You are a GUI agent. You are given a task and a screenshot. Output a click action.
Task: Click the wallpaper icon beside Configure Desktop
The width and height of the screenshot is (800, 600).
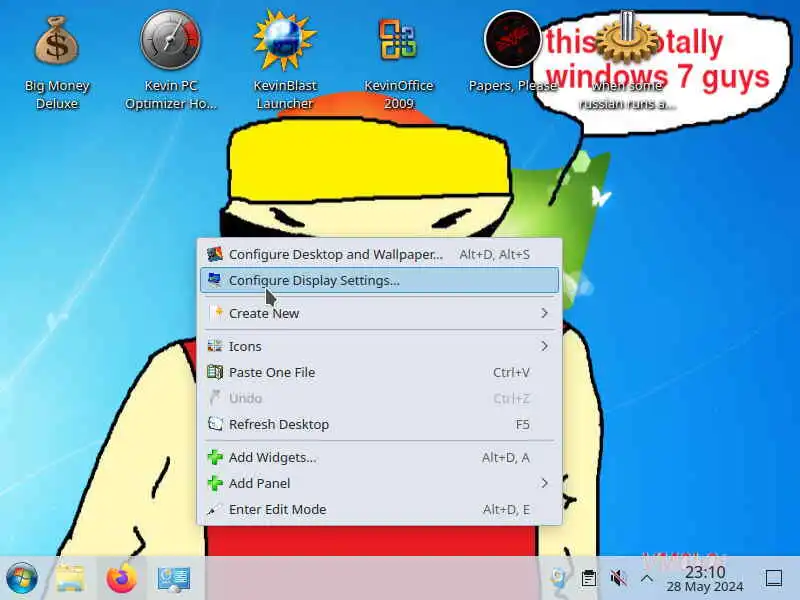215,254
